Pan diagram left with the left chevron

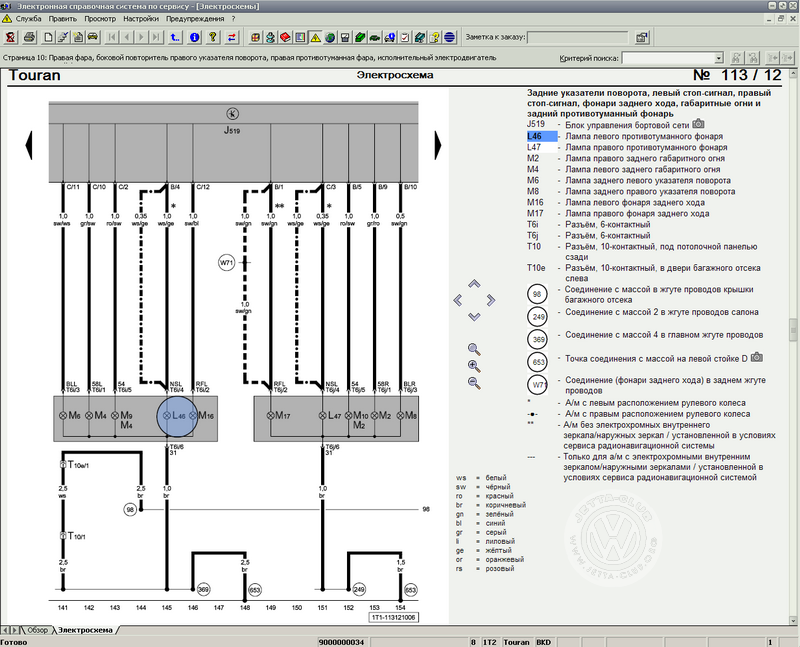tap(458, 300)
